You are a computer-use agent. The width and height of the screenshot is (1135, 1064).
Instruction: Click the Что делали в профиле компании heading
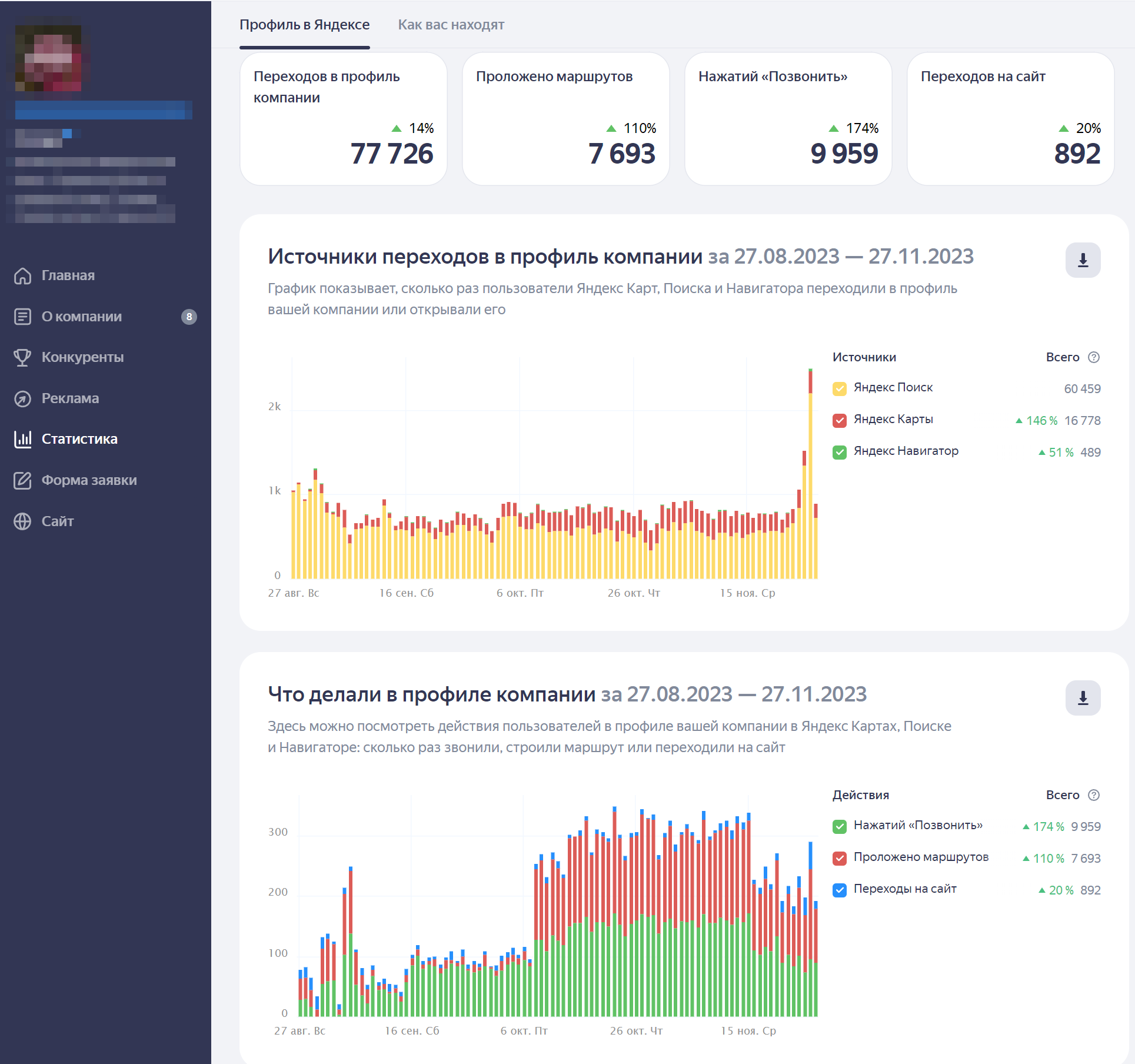pyautogui.click(x=432, y=694)
